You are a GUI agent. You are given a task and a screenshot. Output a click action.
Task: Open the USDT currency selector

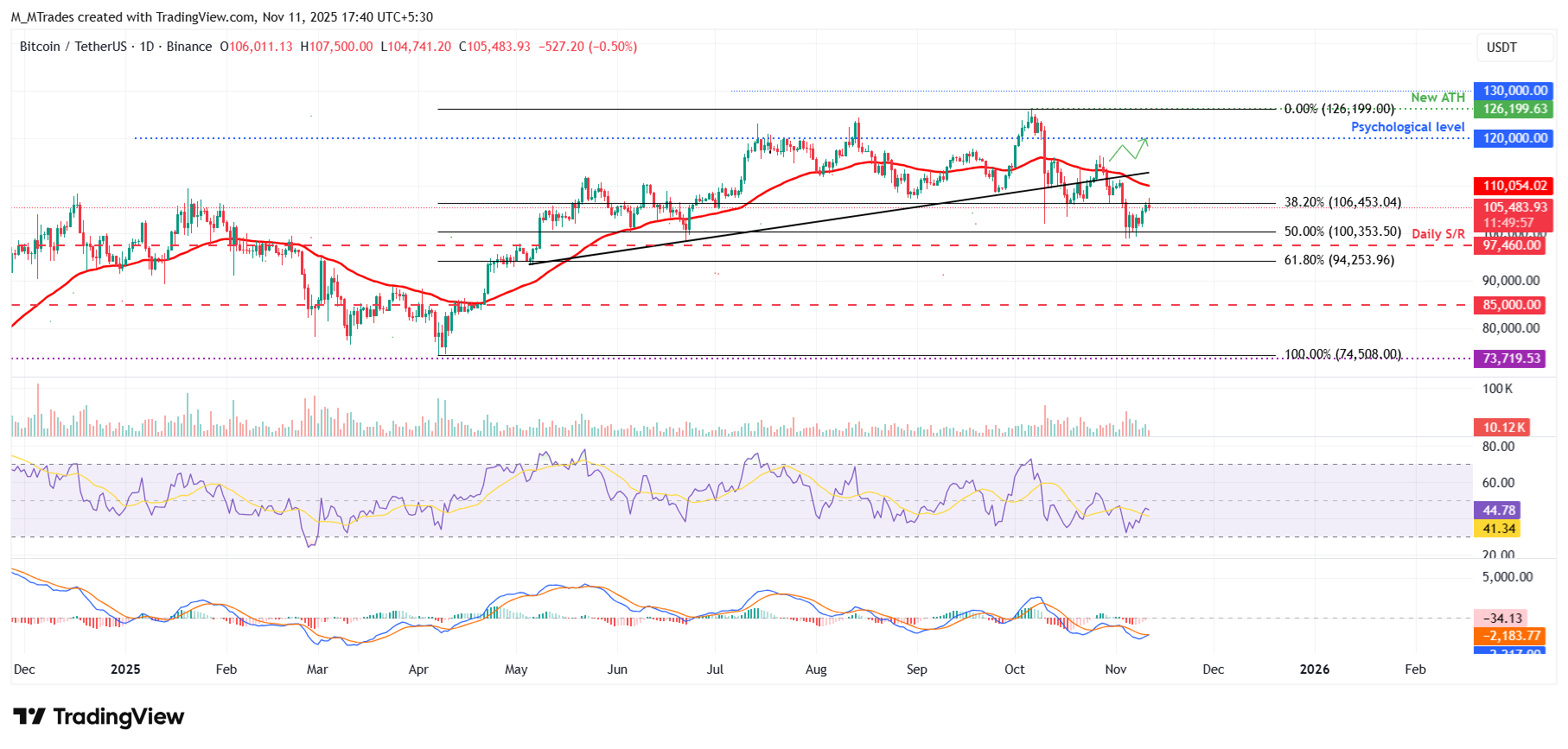[x=1501, y=48]
